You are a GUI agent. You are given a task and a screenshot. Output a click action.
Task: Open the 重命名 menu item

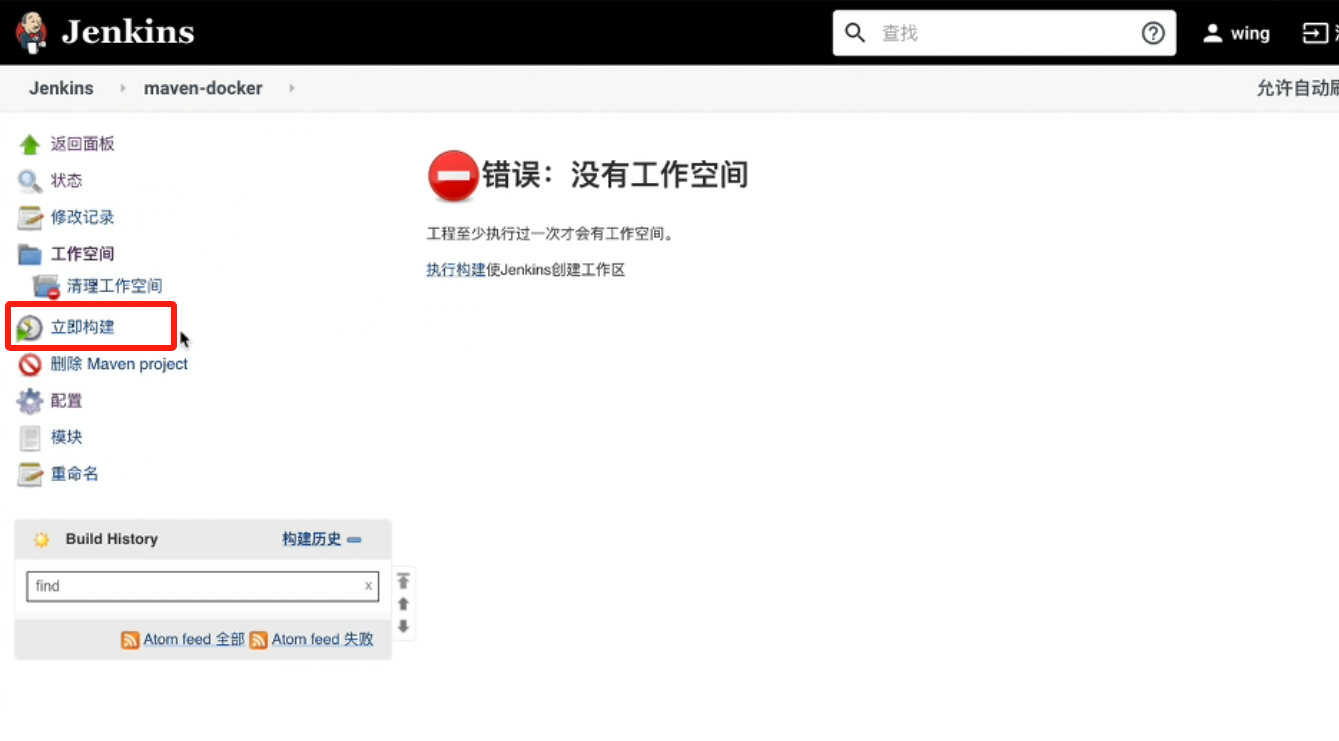pos(74,474)
